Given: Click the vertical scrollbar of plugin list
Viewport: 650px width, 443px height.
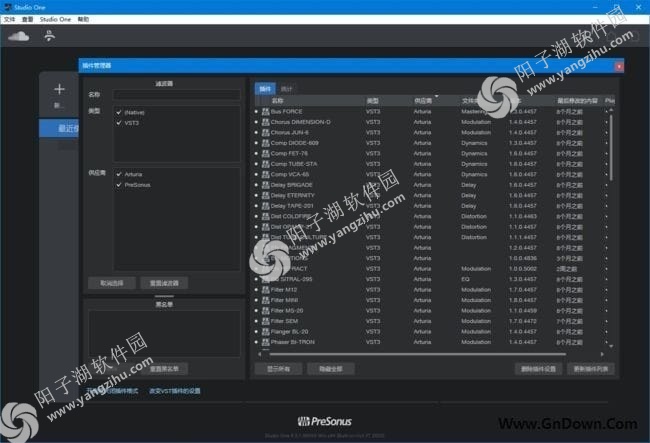Looking at the screenshot, I should click(611, 147).
